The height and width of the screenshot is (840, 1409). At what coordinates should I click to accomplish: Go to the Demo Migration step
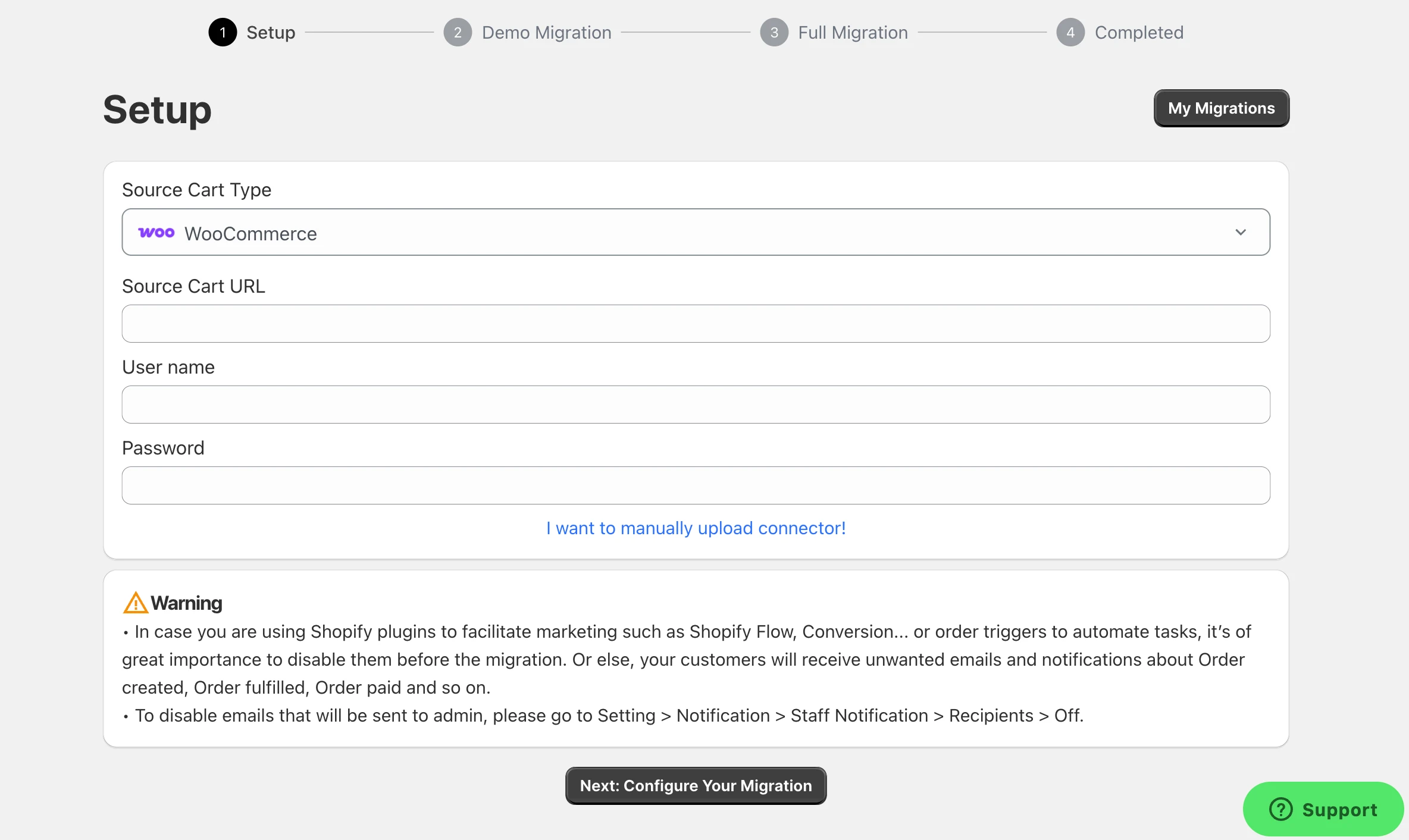tap(546, 32)
